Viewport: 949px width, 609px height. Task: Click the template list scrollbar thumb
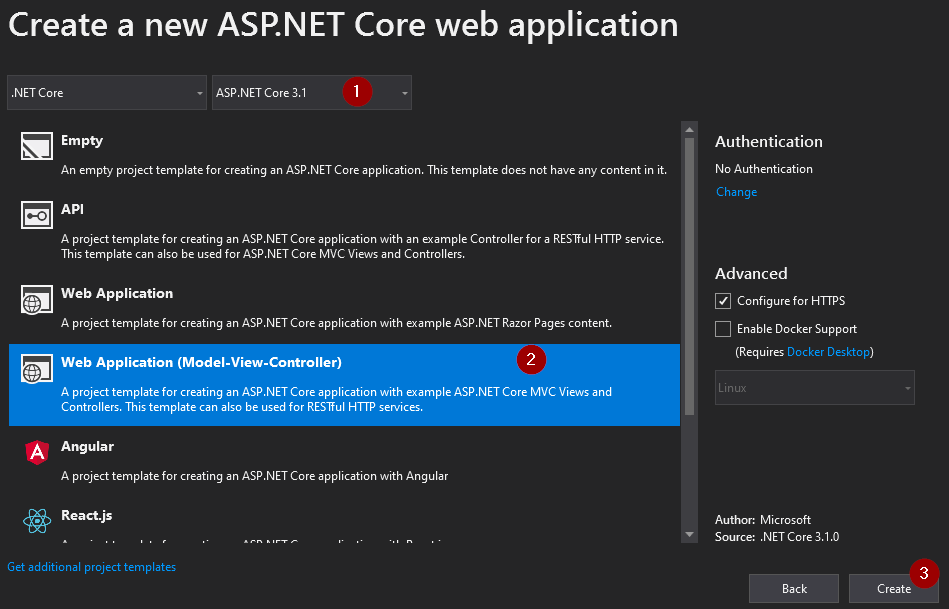point(688,275)
